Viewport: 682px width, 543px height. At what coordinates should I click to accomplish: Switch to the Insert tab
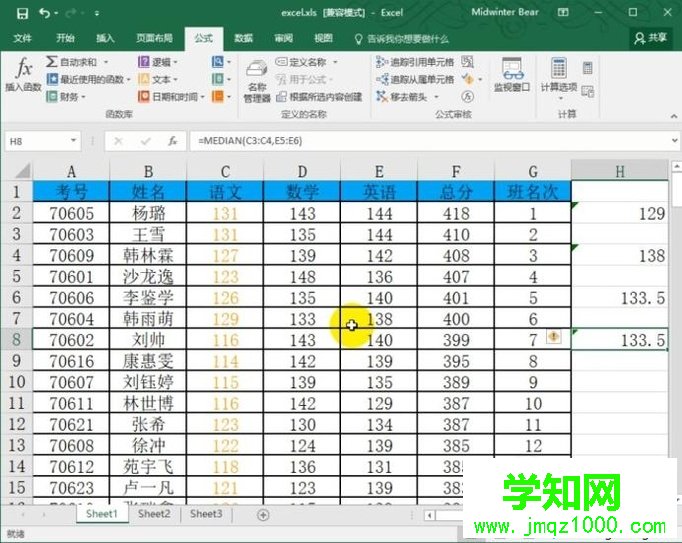105,38
